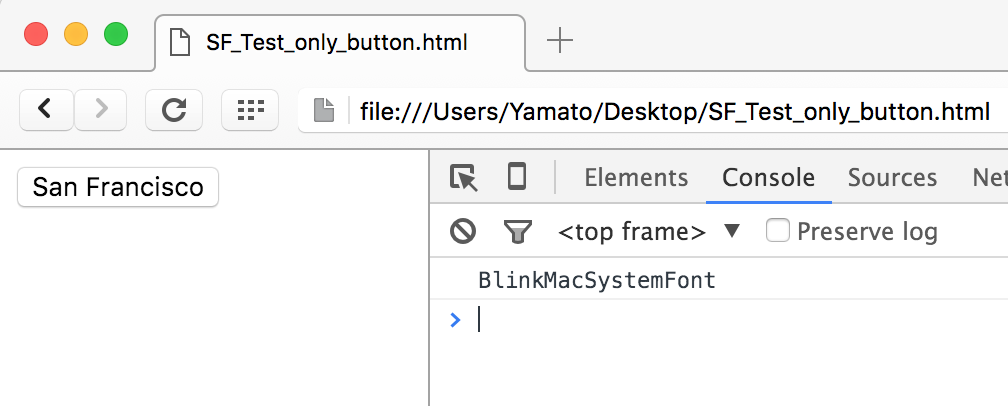Clear the console with the ban icon
Screen dimensions: 1008x406
click(x=463, y=232)
